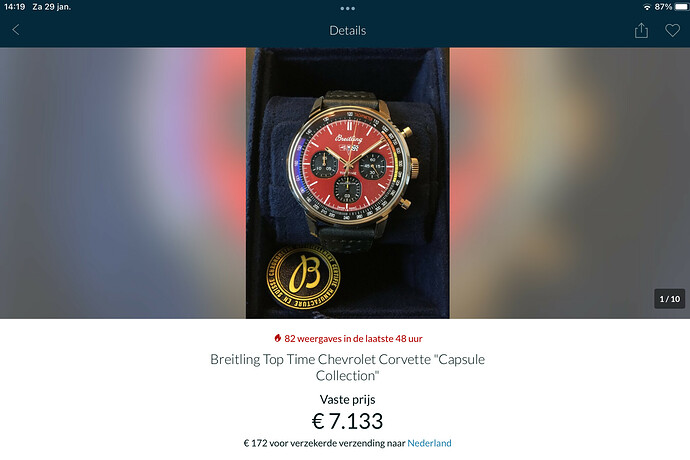Tap the 14:19 clock in status bar
The image size is (690, 460).
15,7
